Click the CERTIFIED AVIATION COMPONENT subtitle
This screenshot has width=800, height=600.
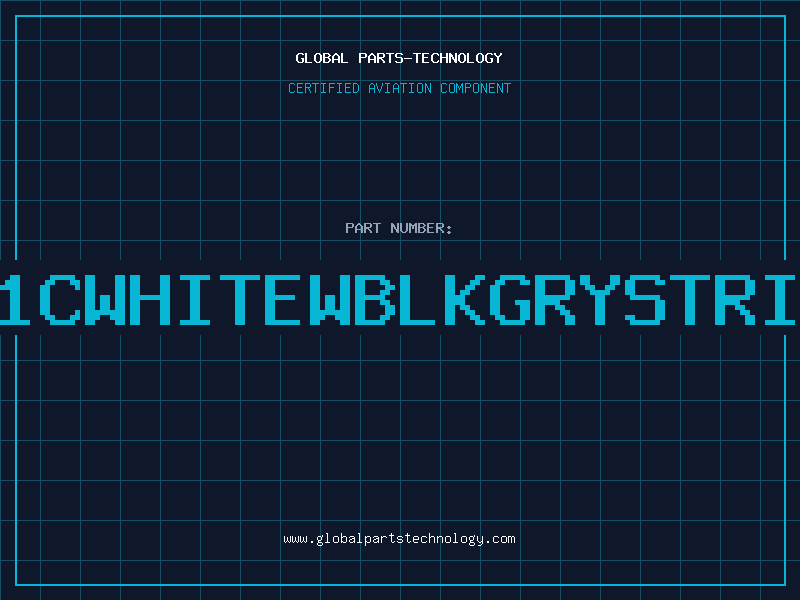[x=399, y=88]
